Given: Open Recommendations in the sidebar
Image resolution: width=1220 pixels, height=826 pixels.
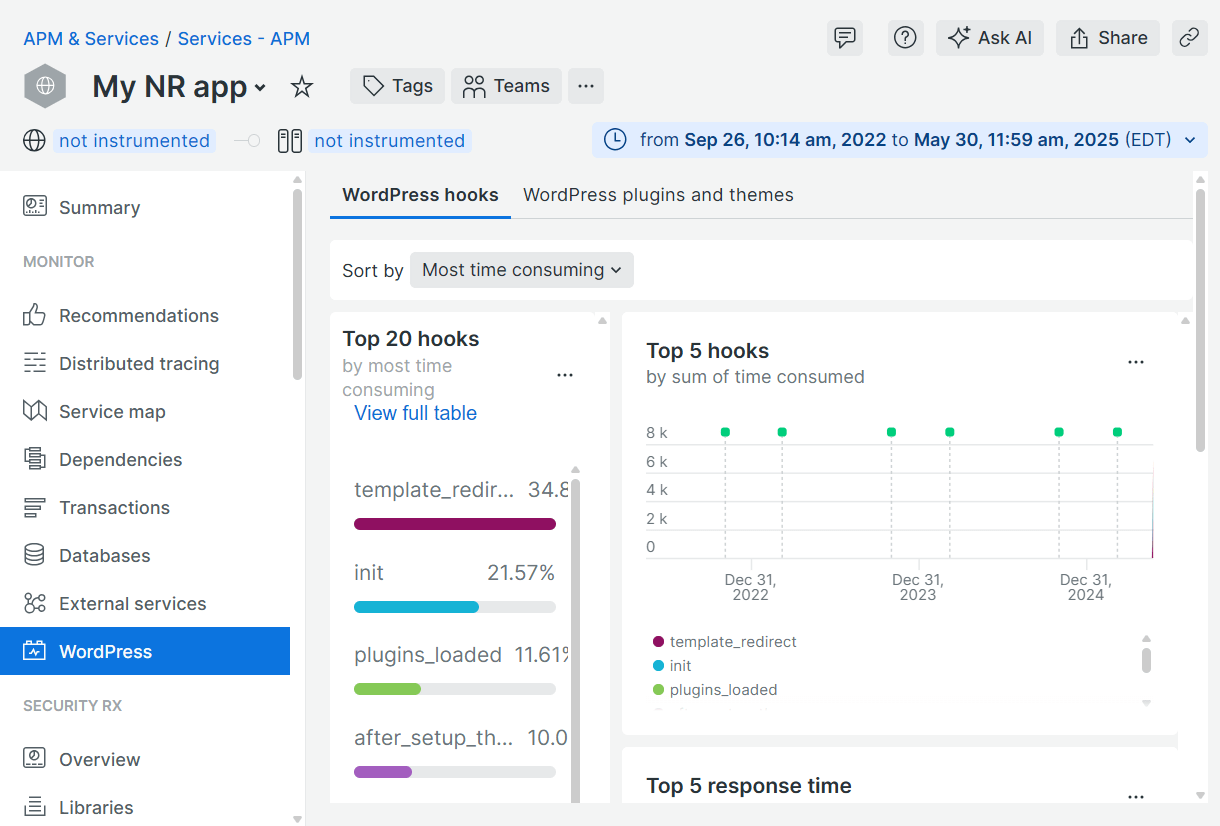Looking at the screenshot, I should pyautogui.click(x=145, y=315).
